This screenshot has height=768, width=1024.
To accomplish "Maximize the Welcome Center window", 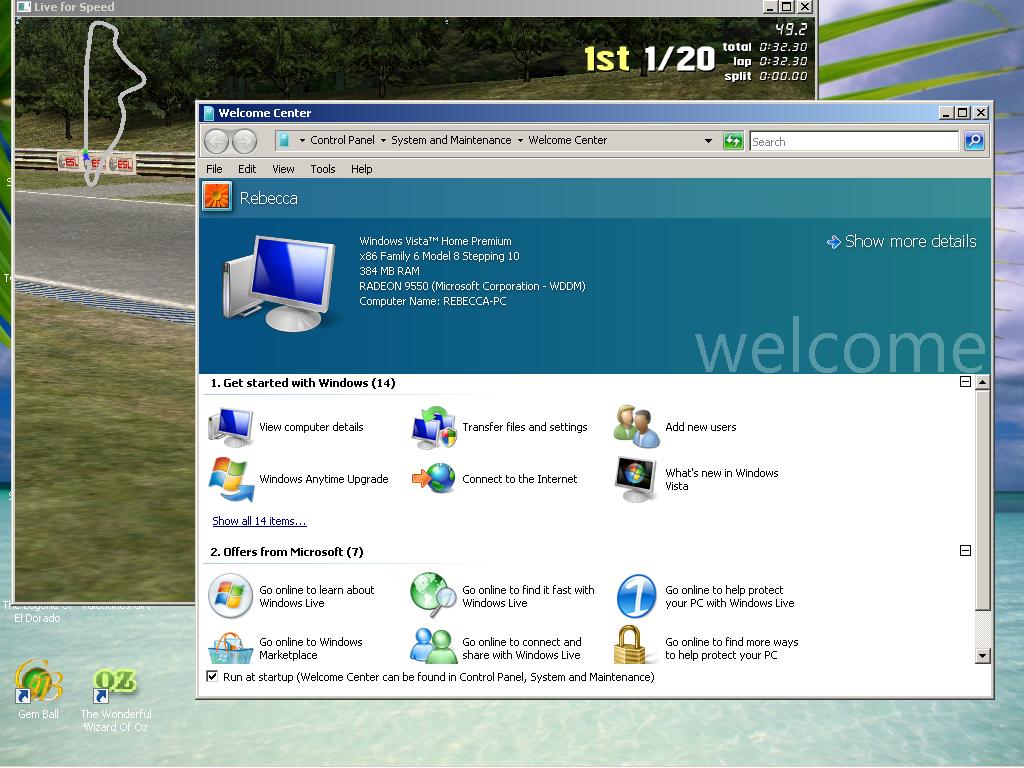I will click(x=963, y=112).
